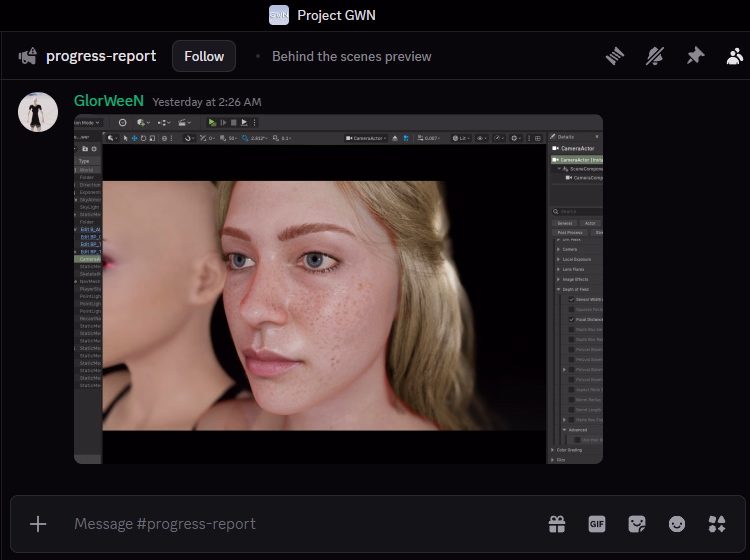The height and width of the screenshot is (560, 750).
Task: Click the announcement channel megaphone icon
Action: pos(28,56)
